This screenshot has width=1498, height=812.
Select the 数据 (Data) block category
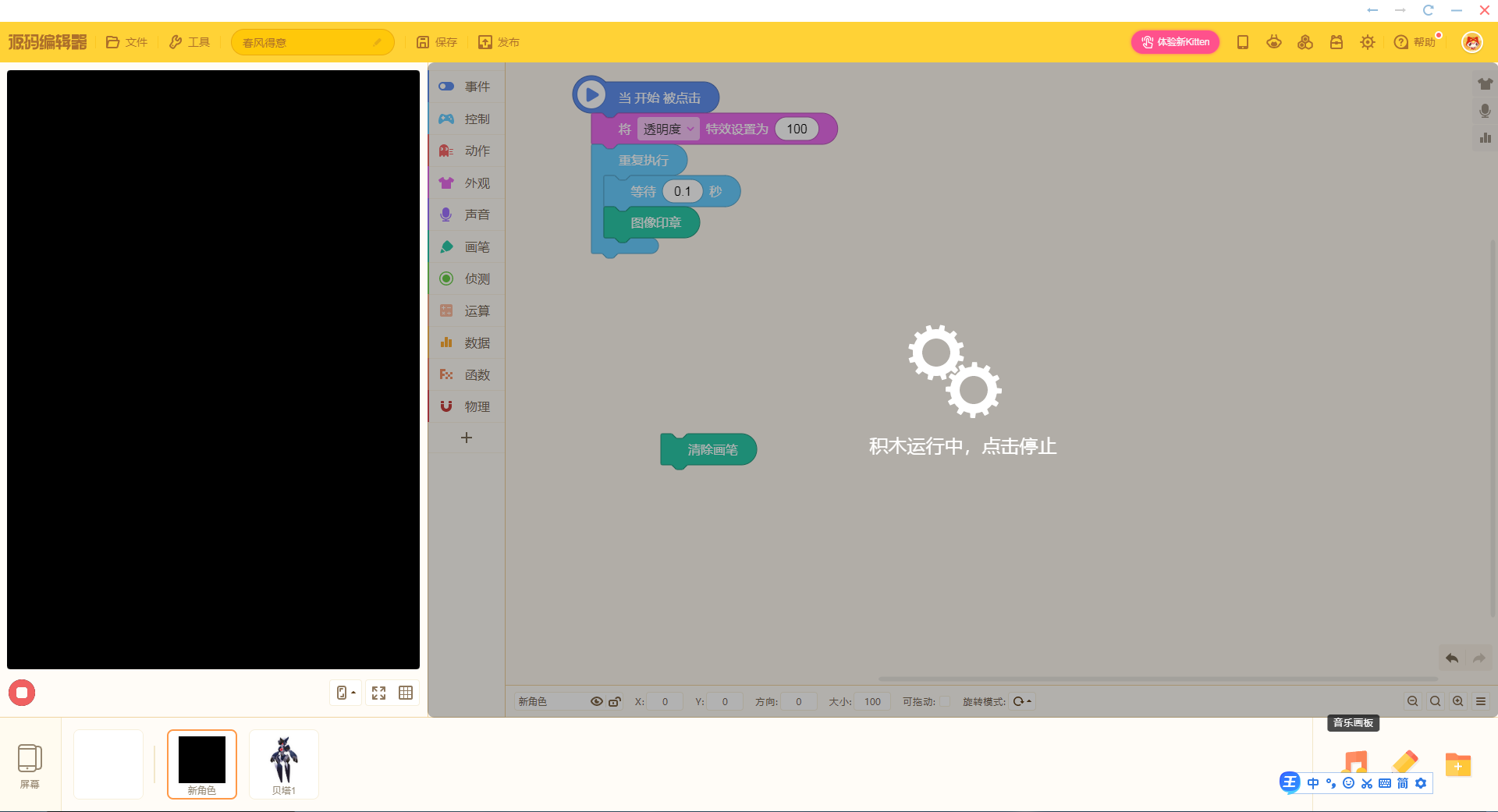coord(467,342)
